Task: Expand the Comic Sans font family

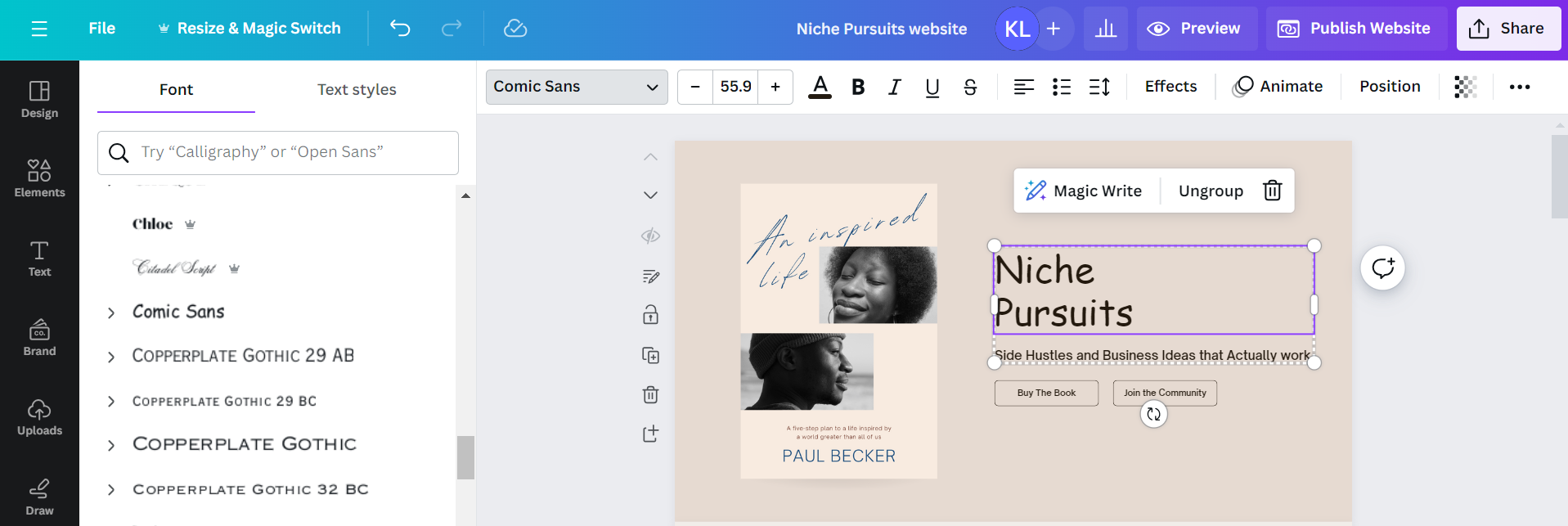Action: [x=111, y=312]
